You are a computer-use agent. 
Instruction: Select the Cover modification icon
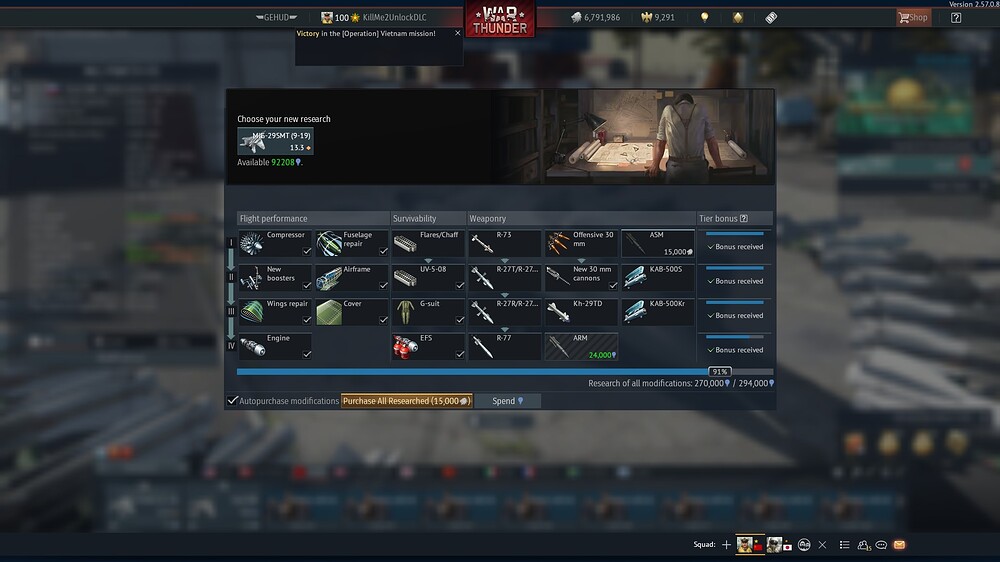[329, 313]
